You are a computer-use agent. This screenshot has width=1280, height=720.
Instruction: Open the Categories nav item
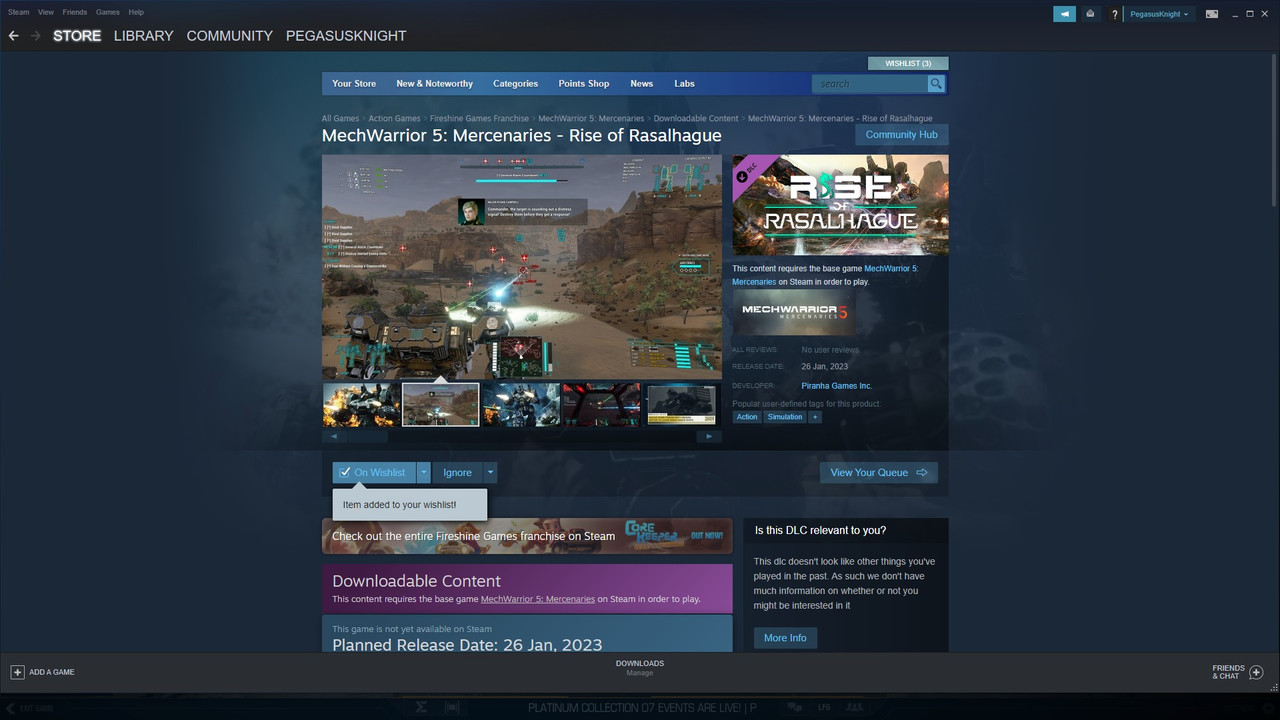pos(515,84)
